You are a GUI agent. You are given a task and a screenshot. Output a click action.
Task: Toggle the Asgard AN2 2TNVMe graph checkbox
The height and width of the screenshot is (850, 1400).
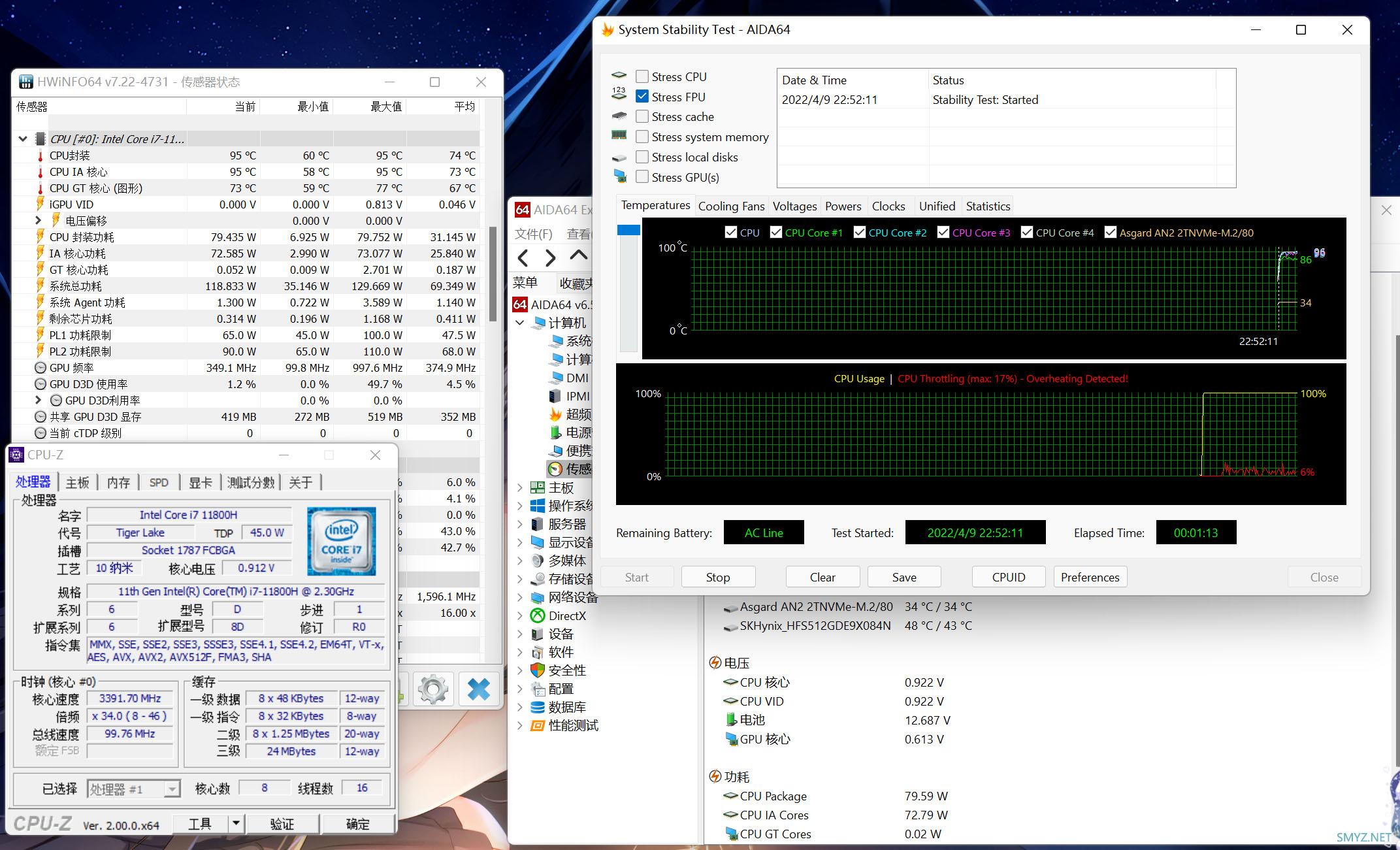point(1111,232)
